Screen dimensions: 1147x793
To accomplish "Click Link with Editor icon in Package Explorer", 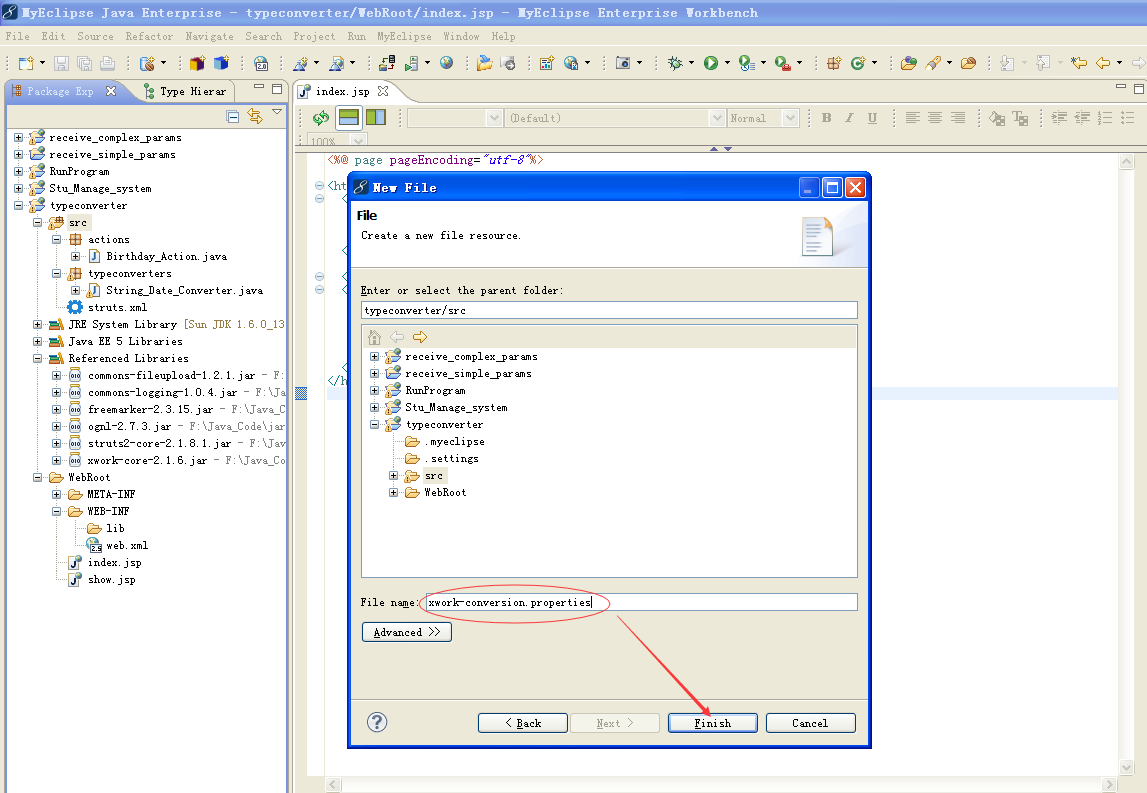I will [255, 116].
